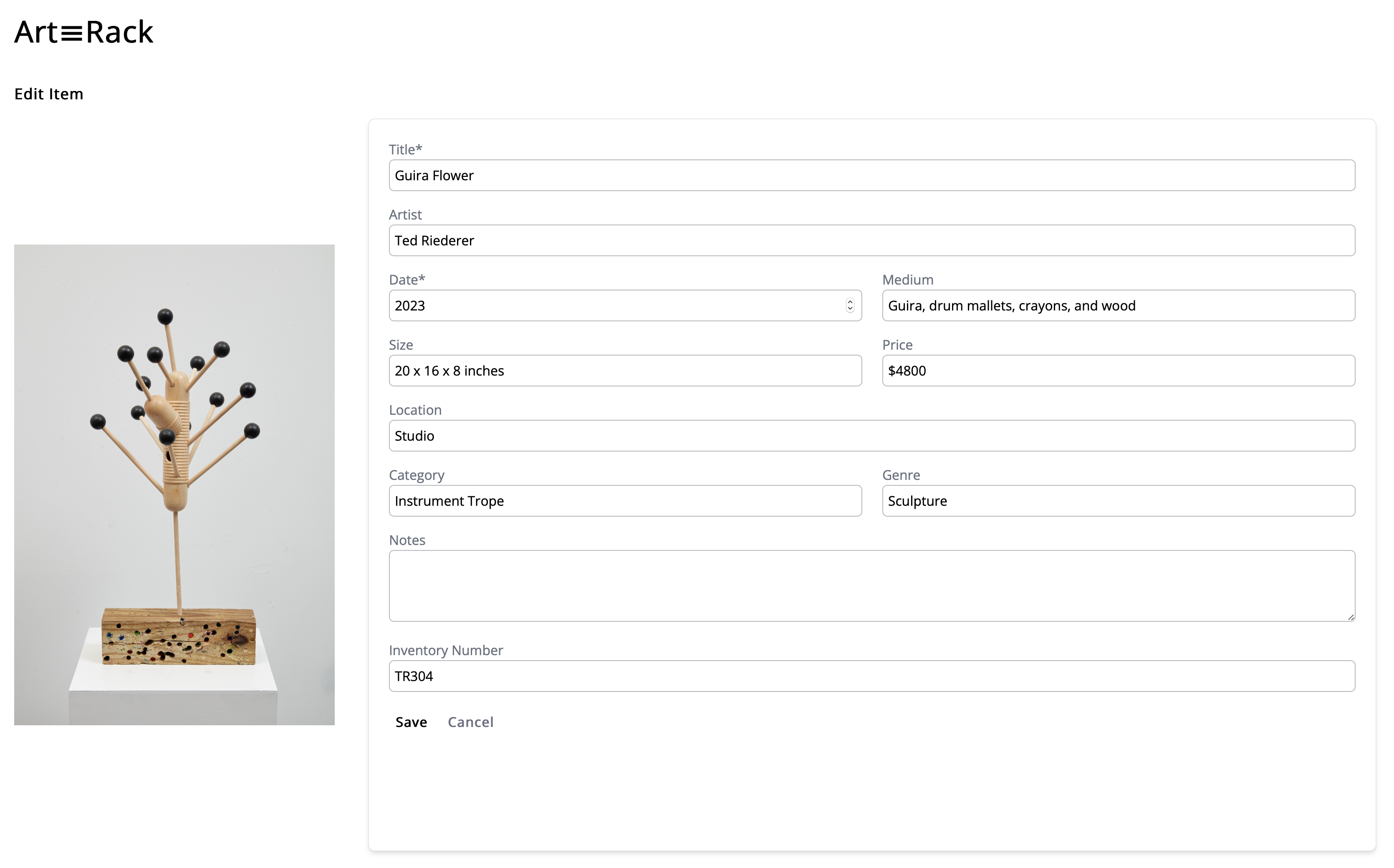Click the Genre label

pyautogui.click(x=901, y=475)
